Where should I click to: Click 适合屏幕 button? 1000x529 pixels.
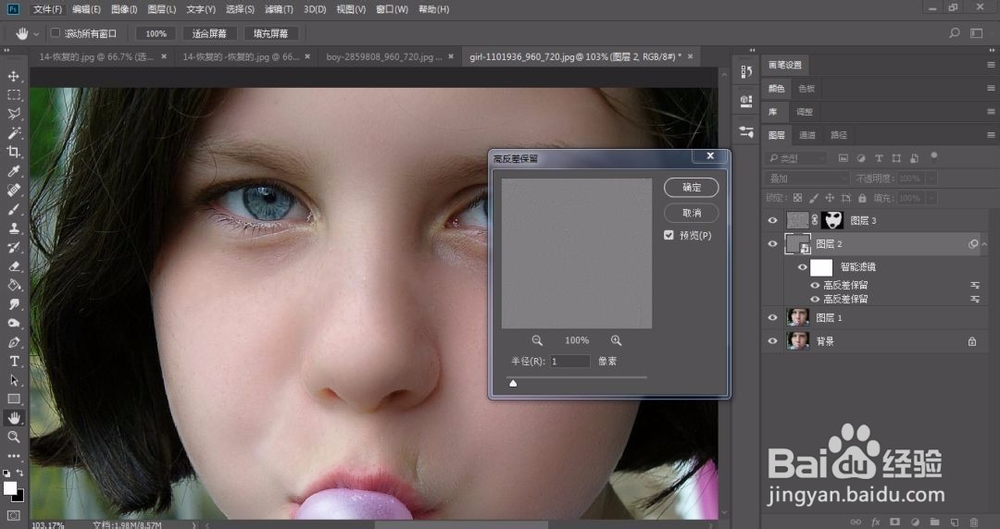209,34
